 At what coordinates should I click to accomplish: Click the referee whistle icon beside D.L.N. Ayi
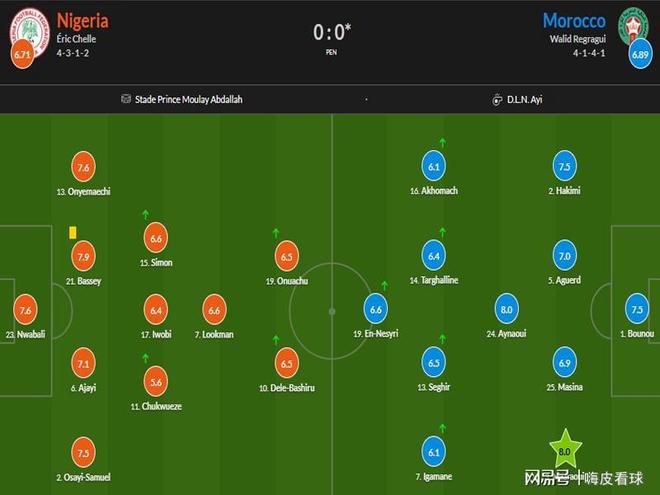(496, 100)
